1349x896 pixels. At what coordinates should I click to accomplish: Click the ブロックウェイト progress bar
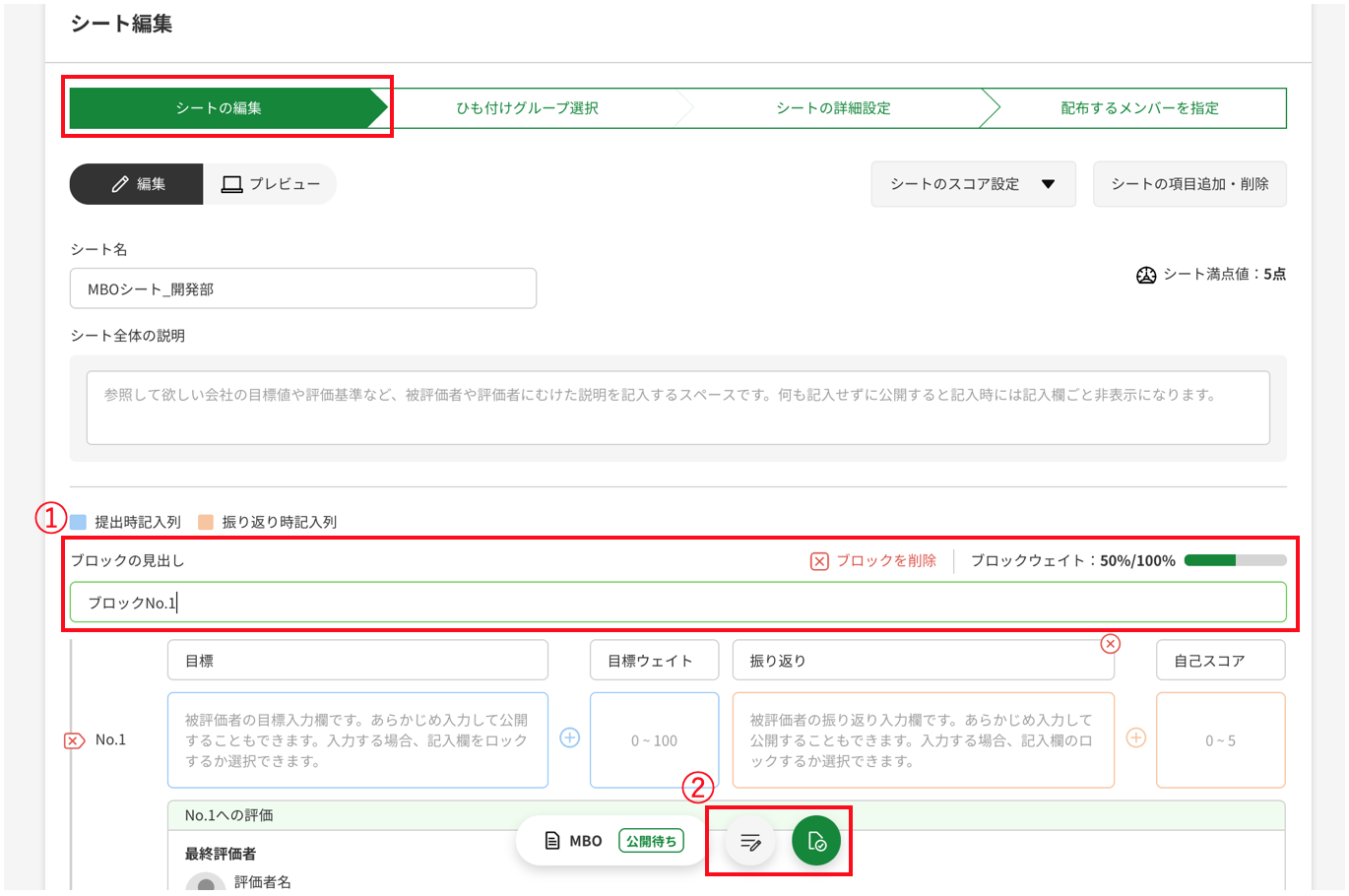1235,560
